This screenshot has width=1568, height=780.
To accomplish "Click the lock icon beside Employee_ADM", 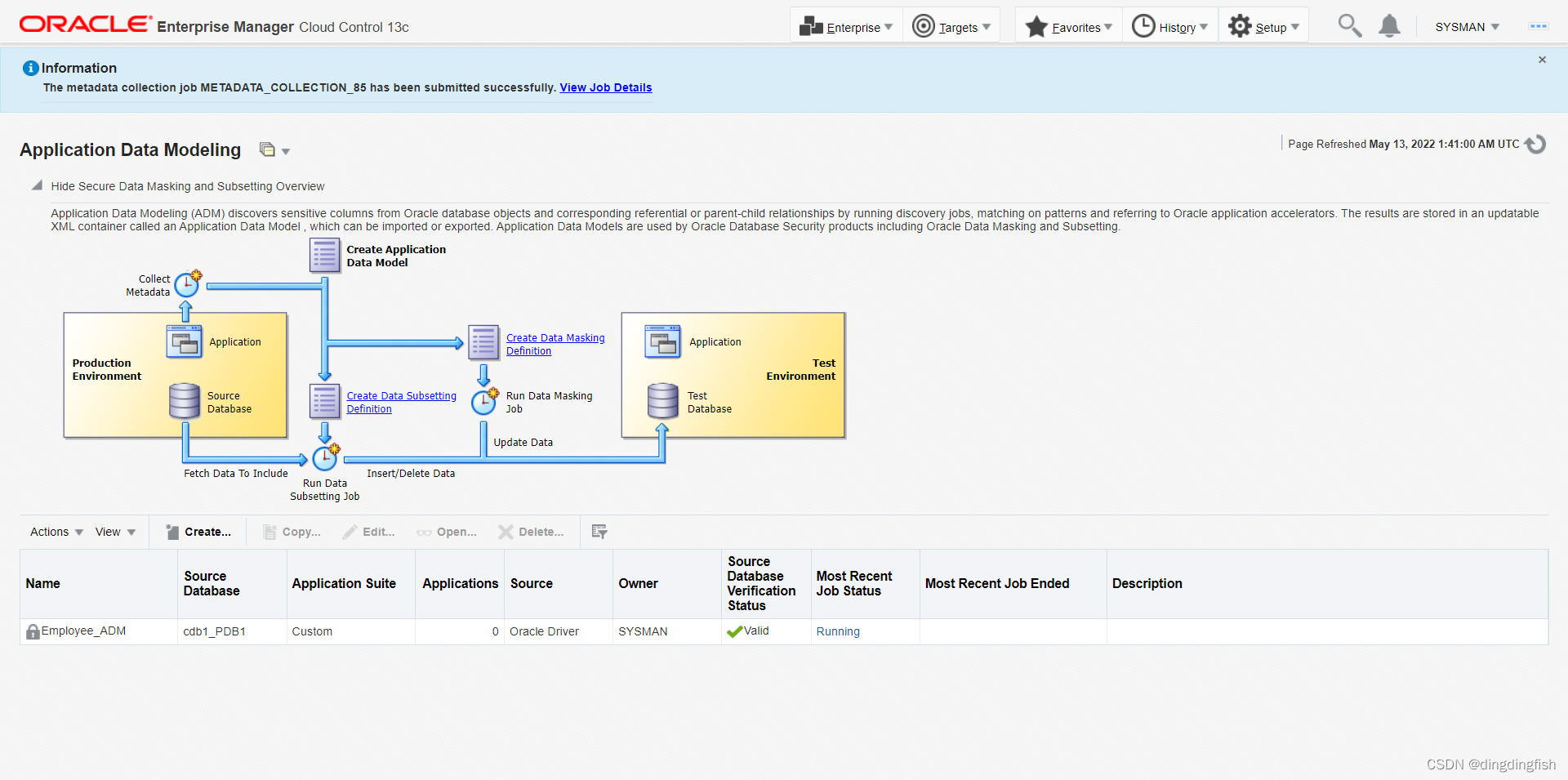I will 33,631.
